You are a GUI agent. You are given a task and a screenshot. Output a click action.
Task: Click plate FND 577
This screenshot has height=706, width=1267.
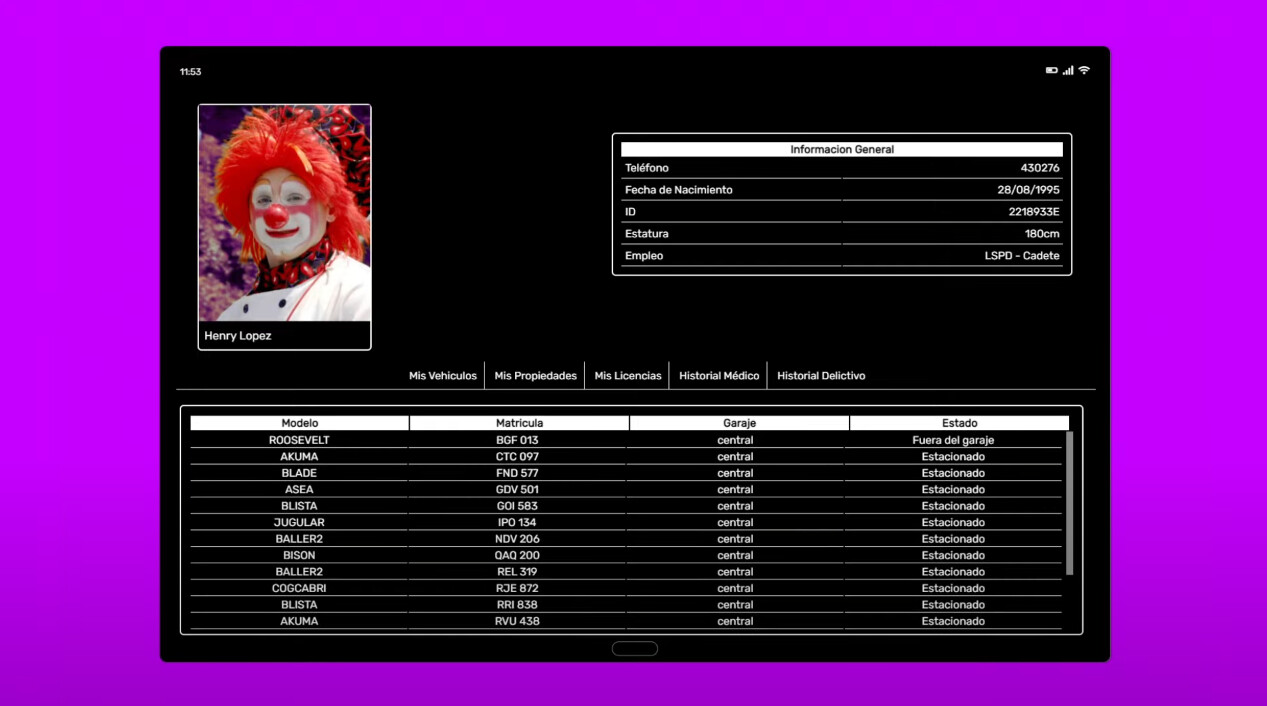pos(517,473)
